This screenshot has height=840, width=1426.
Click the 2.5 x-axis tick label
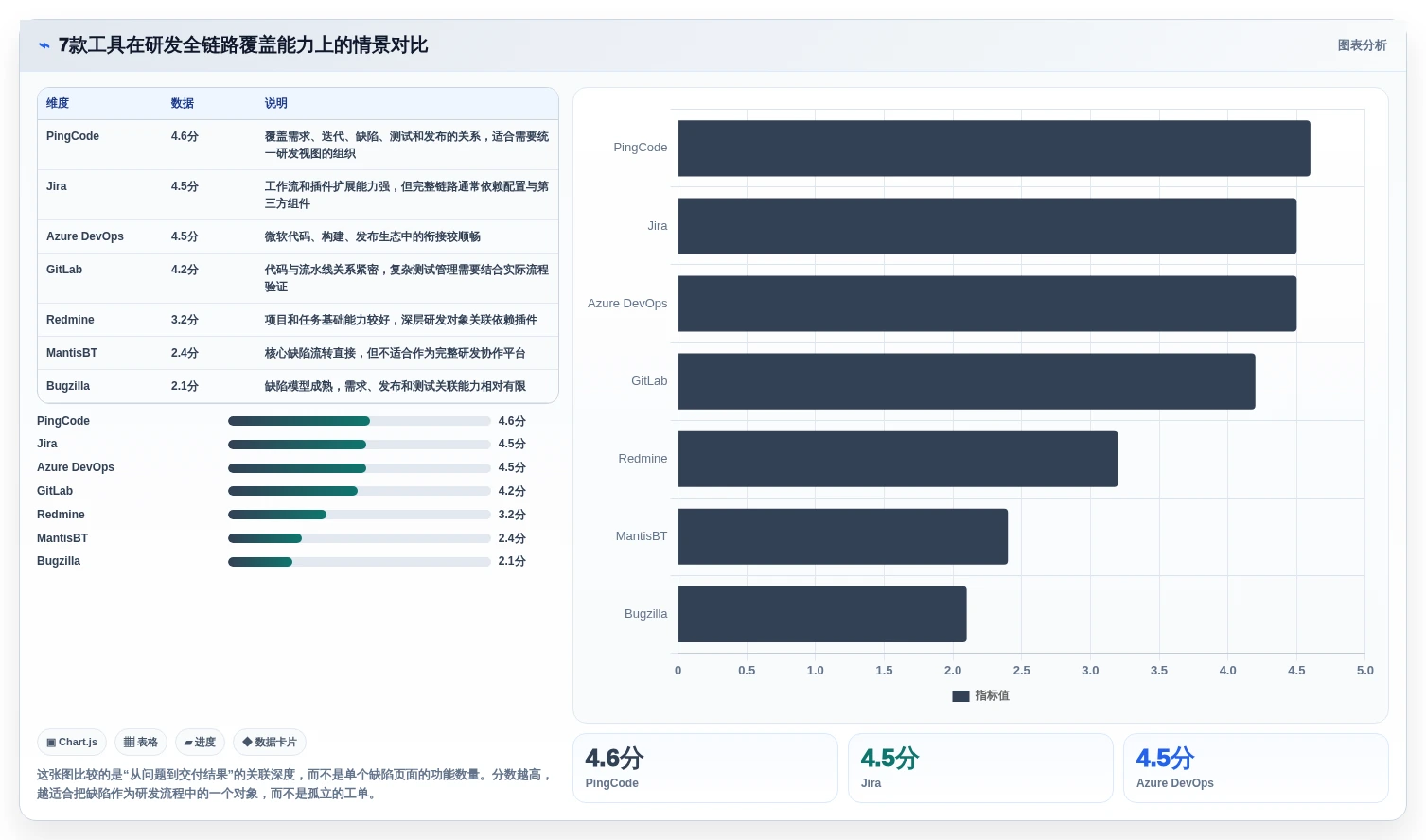(x=1021, y=671)
